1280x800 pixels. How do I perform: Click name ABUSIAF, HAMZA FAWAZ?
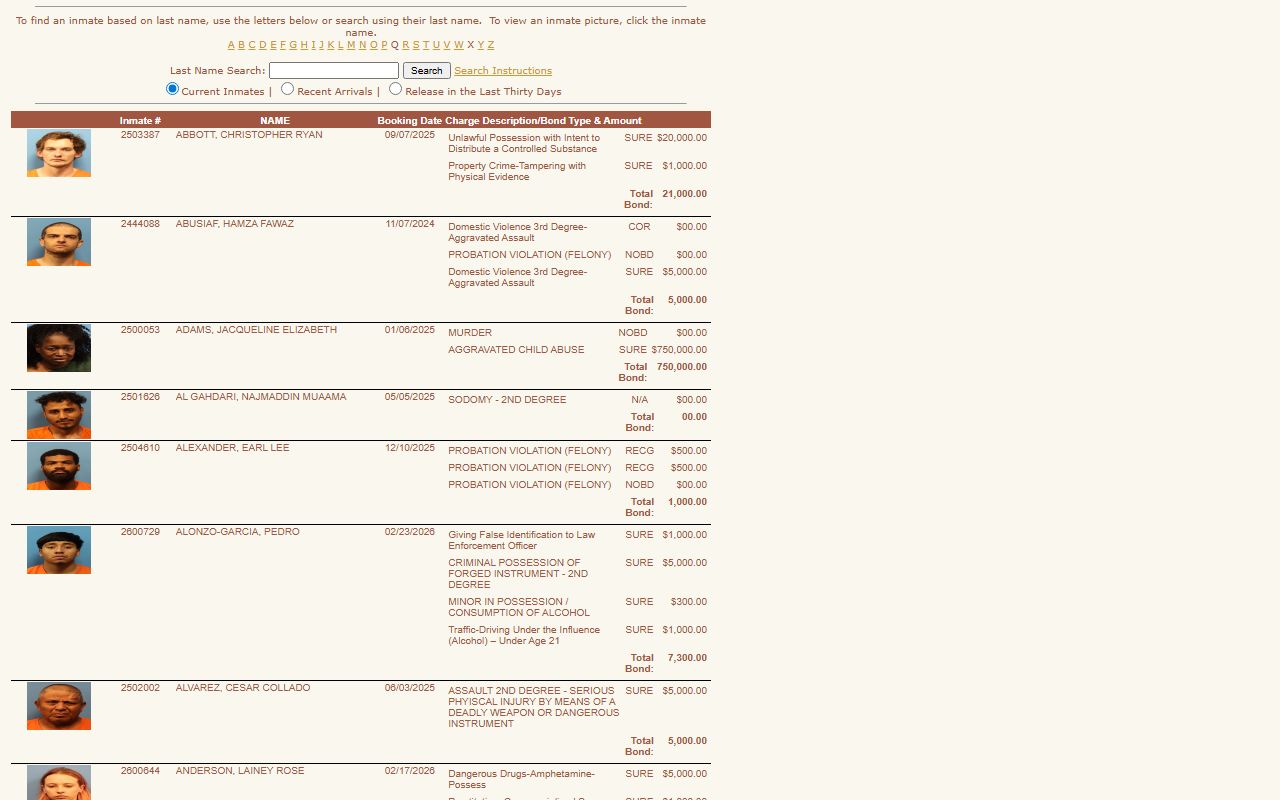click(235, 224)
